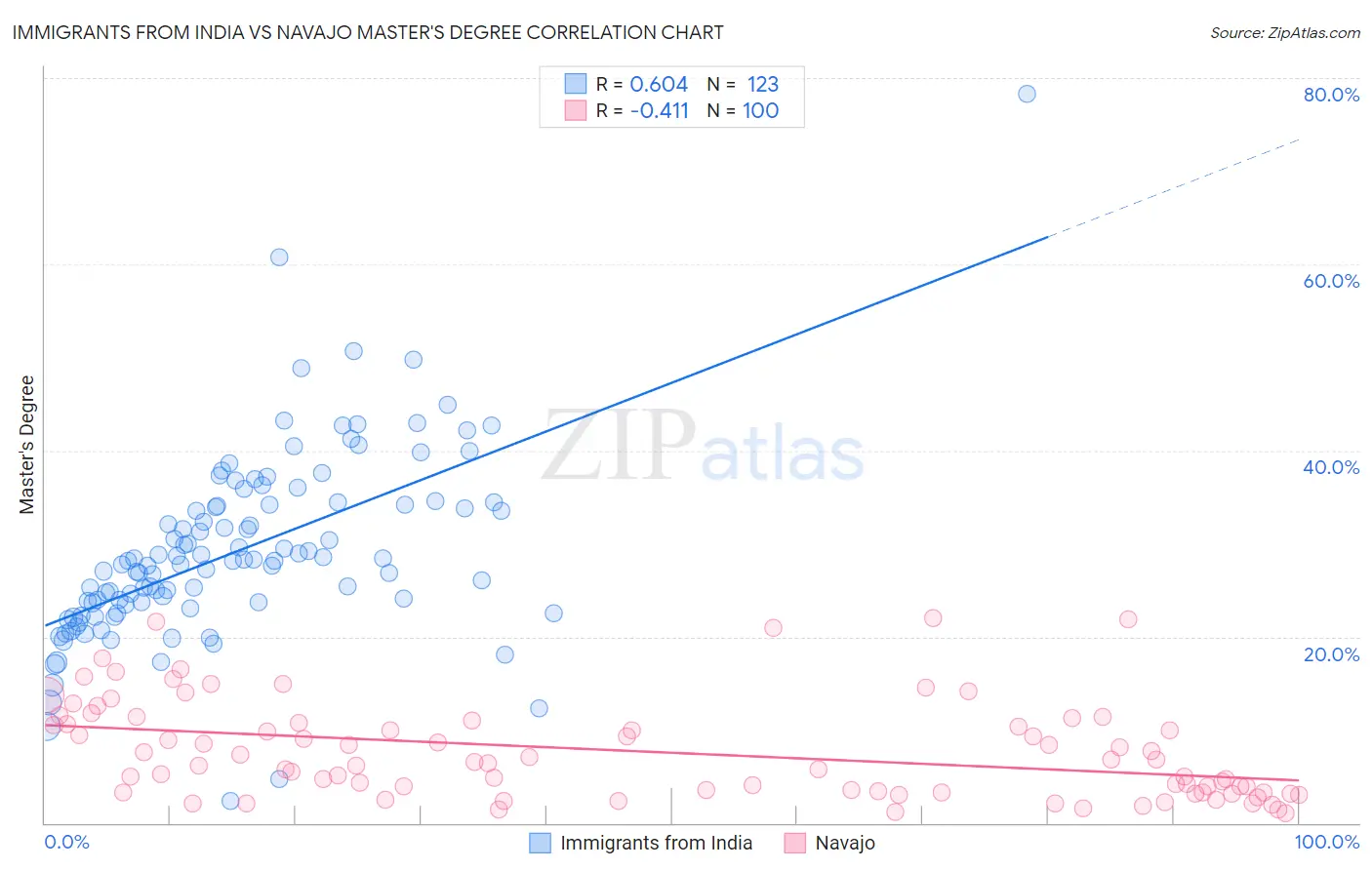Click the blue Immigrants from India legend square
The width and height of the screenshot is (1372, 870).
tap(541, 843)
